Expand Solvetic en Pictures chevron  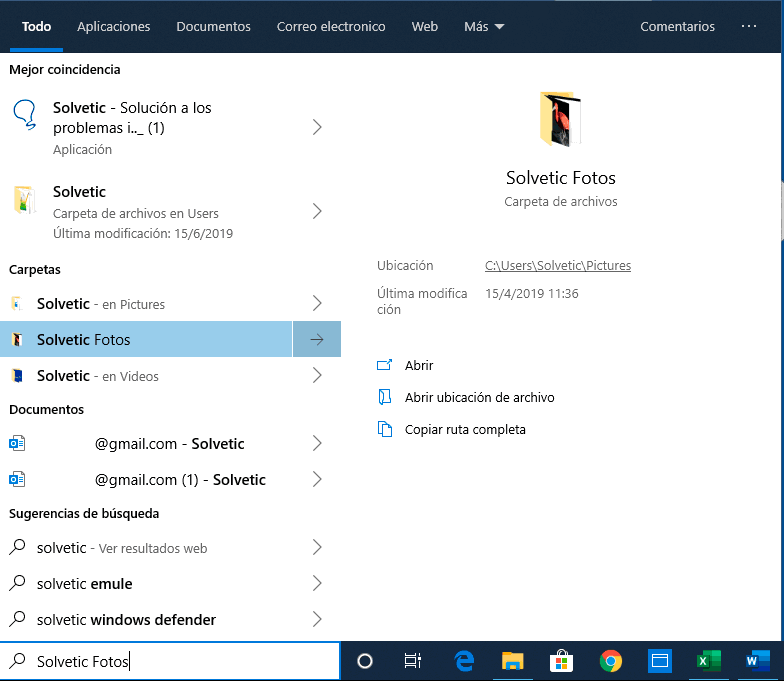point(317,303)
